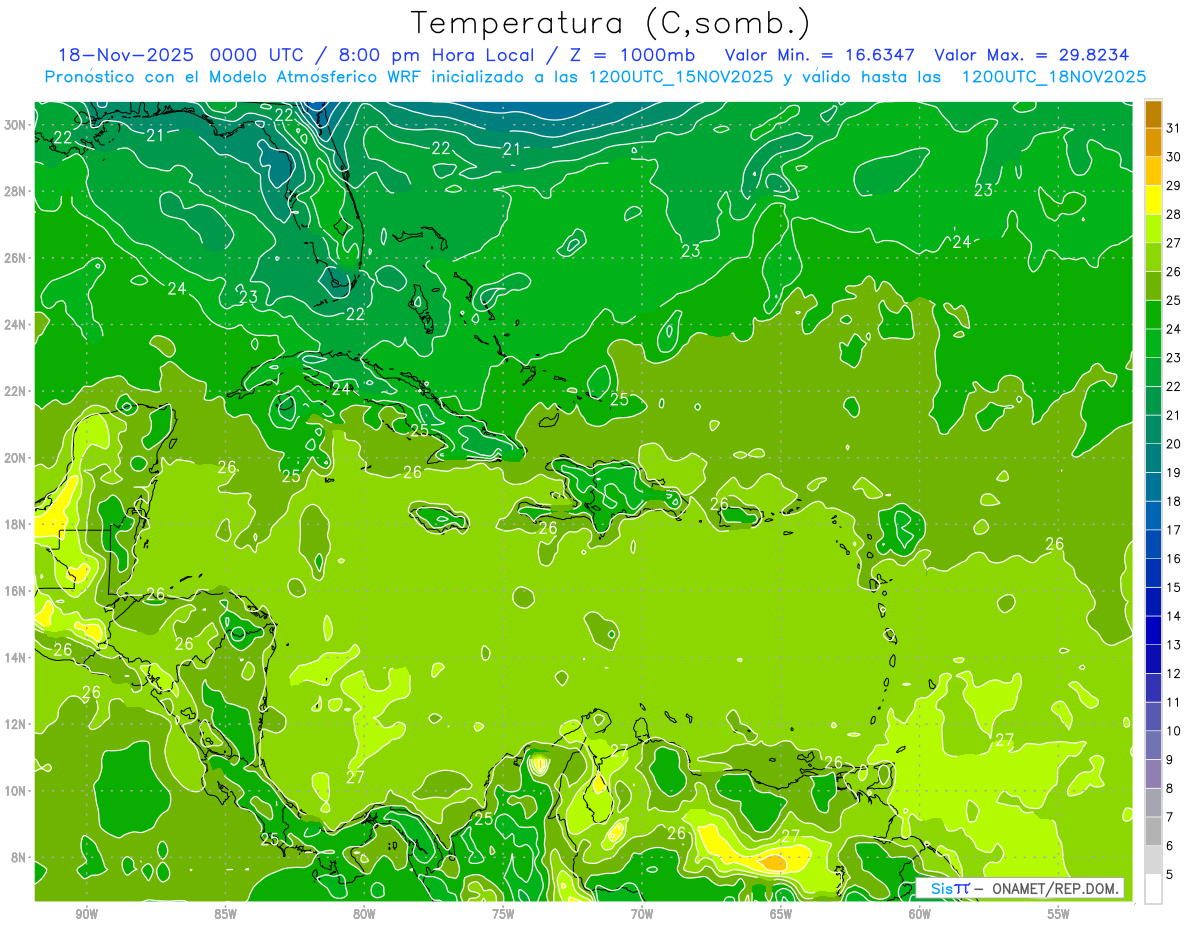Click the 14N latitude axis label
Screen dimensions: 1200x927
click(16, 658)
